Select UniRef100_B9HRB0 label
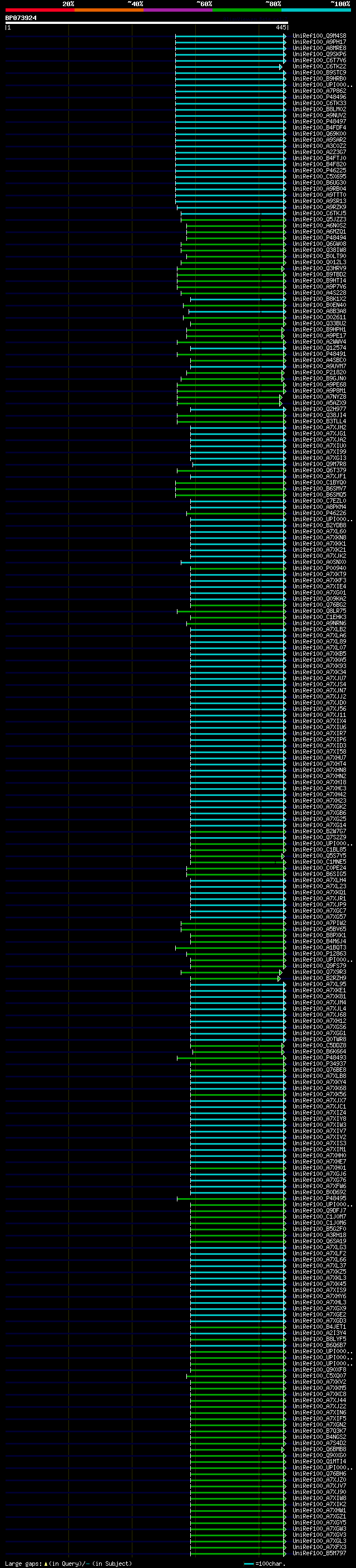 point(319,78)
